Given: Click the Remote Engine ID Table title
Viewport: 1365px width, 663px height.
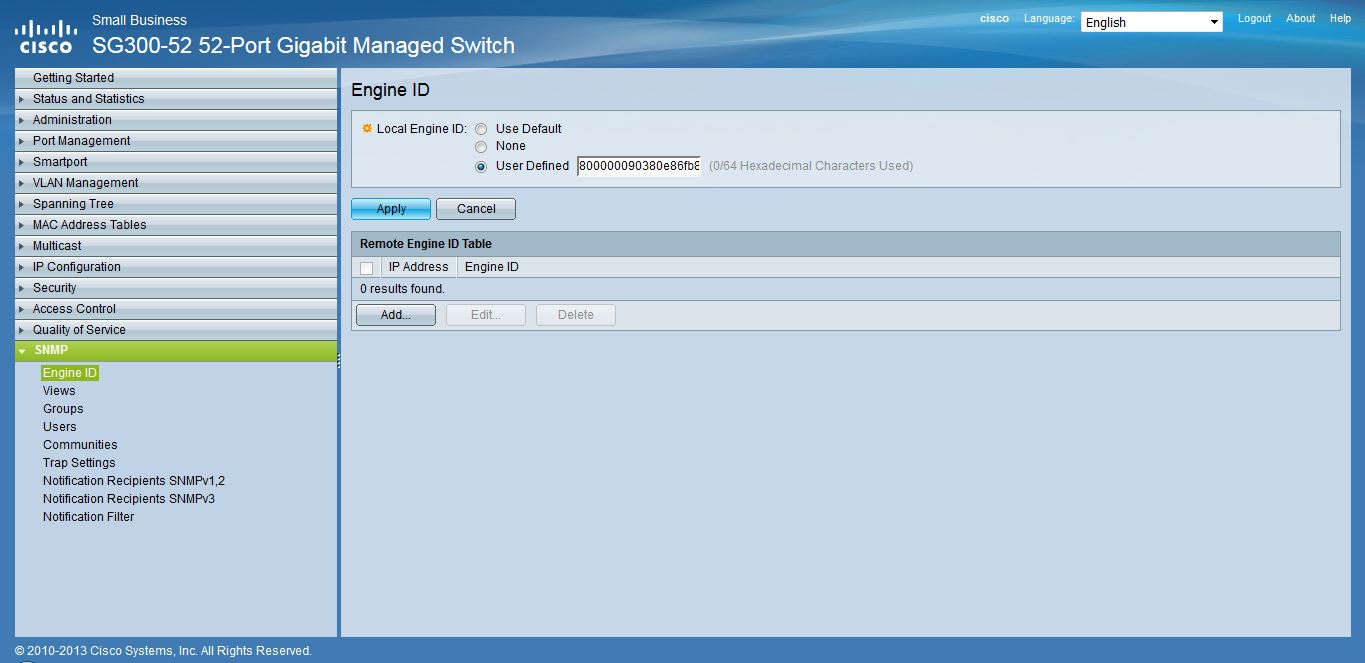Looking at the screenshot, I should point(426,244).
